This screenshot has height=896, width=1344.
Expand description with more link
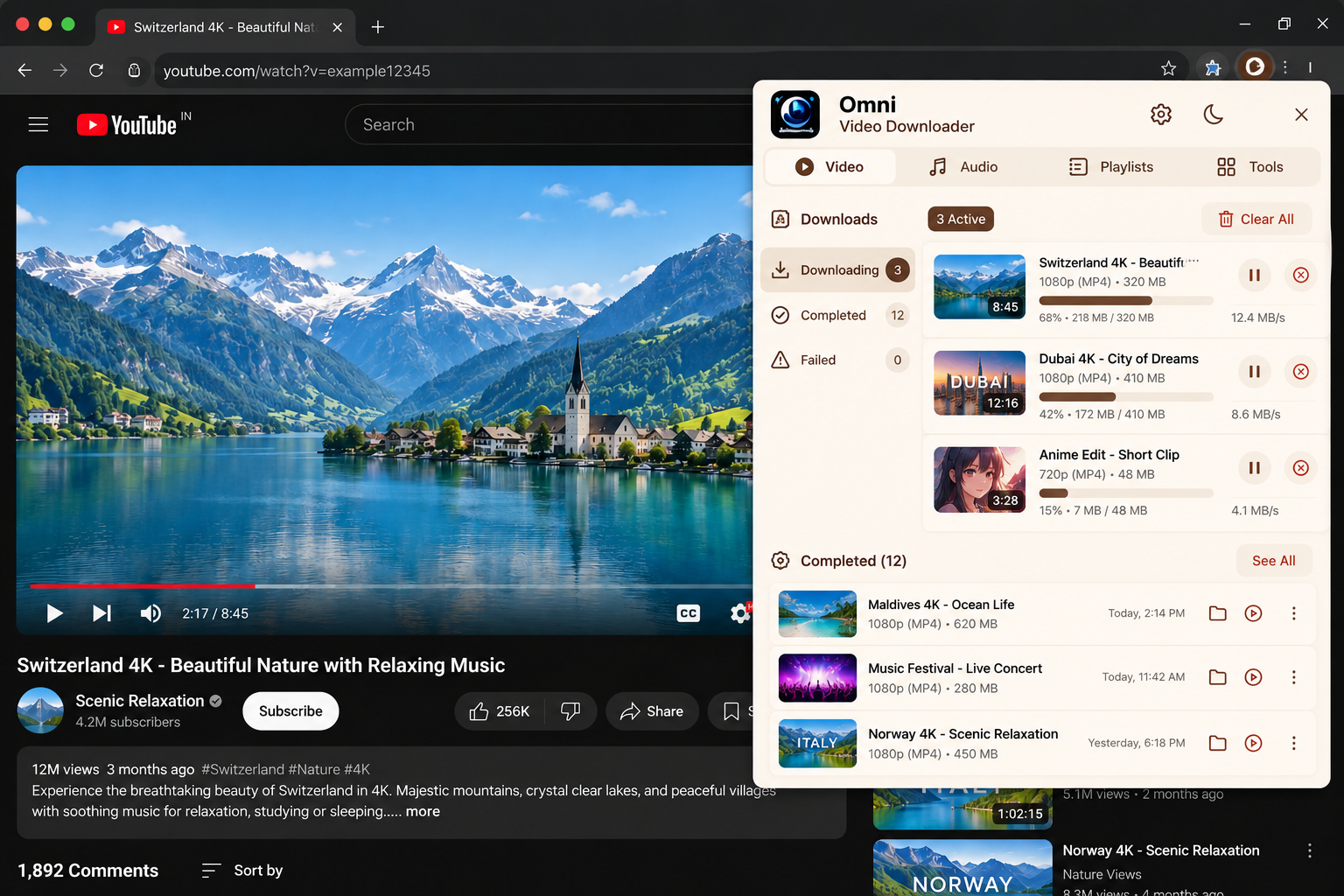coord(423,811)
